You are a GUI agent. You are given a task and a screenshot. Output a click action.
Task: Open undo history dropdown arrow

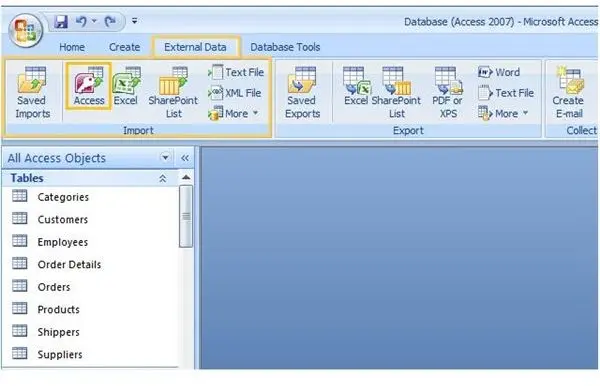[x=94, y=21]
